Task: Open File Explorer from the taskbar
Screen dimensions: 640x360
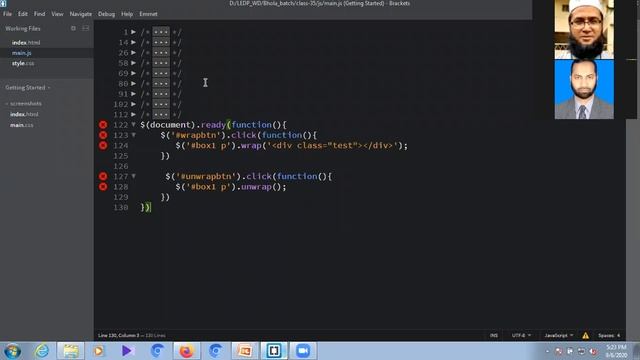Action: pyautogui.click(x=70, y=351)
